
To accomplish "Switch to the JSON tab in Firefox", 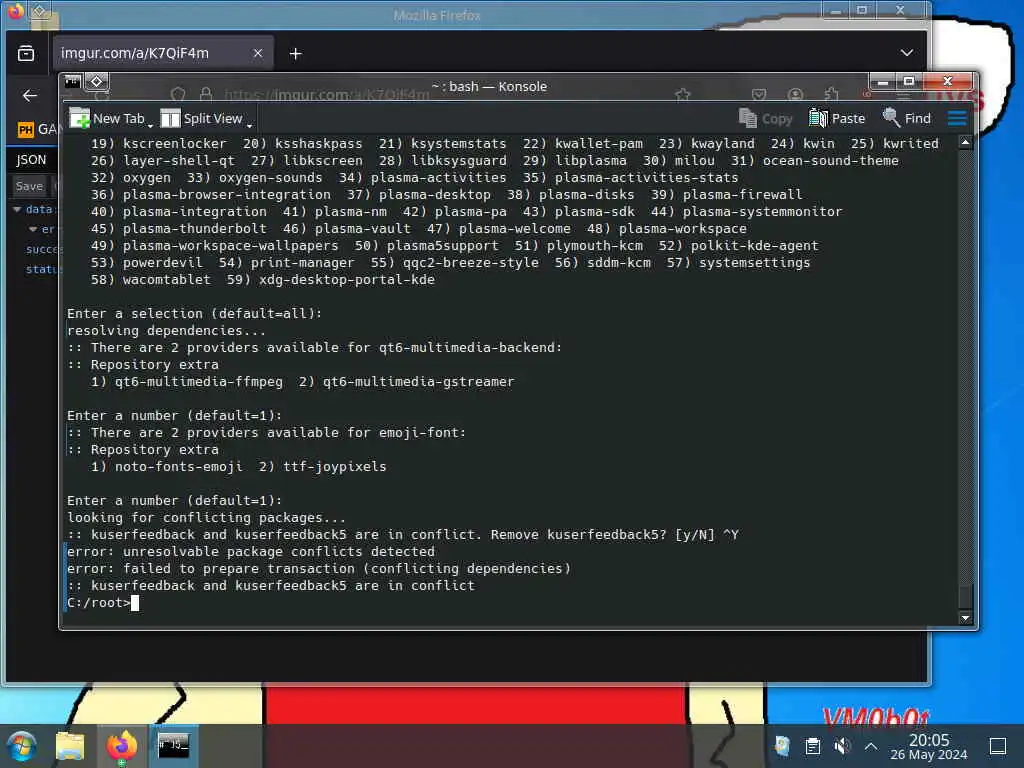I will 31,159.
